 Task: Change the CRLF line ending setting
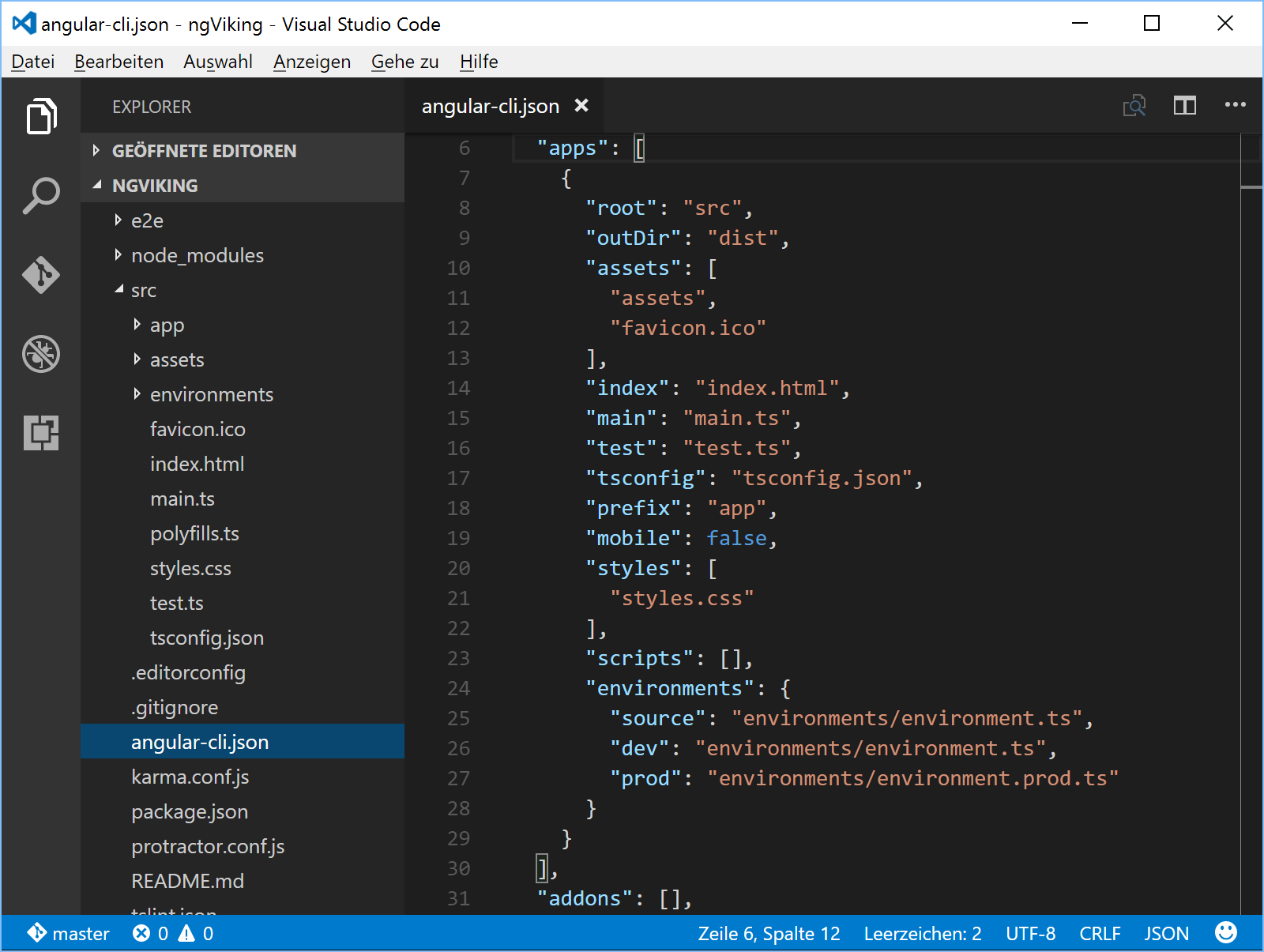[1100, 934]
